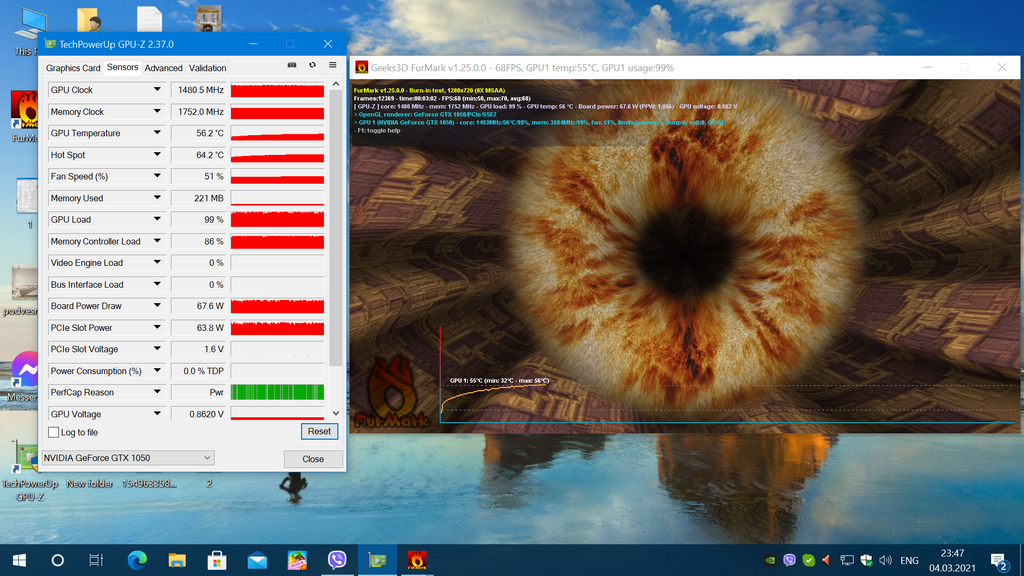Open the FurMark desktop shortcut
Image resolution: width=1024 pixels, height=576 pixels.
click(x=25, y=117)
